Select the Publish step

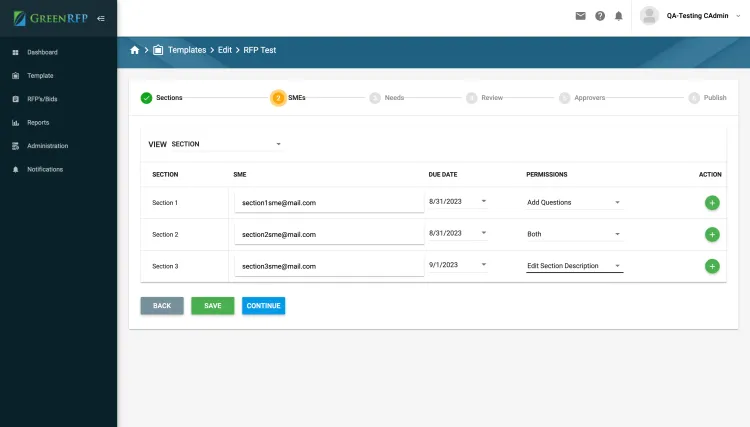707,98
